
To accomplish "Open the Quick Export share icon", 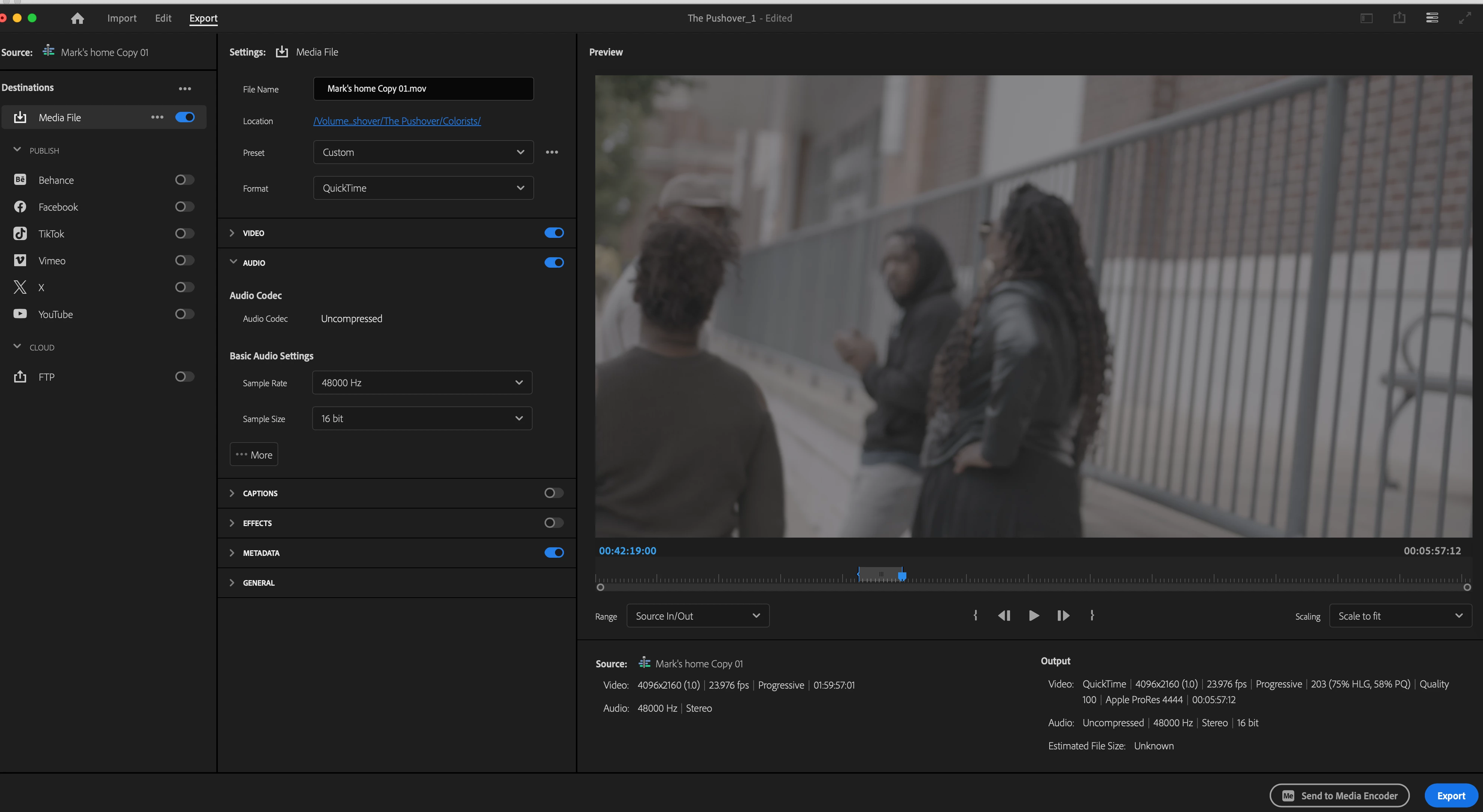I will click(1399, 18).
